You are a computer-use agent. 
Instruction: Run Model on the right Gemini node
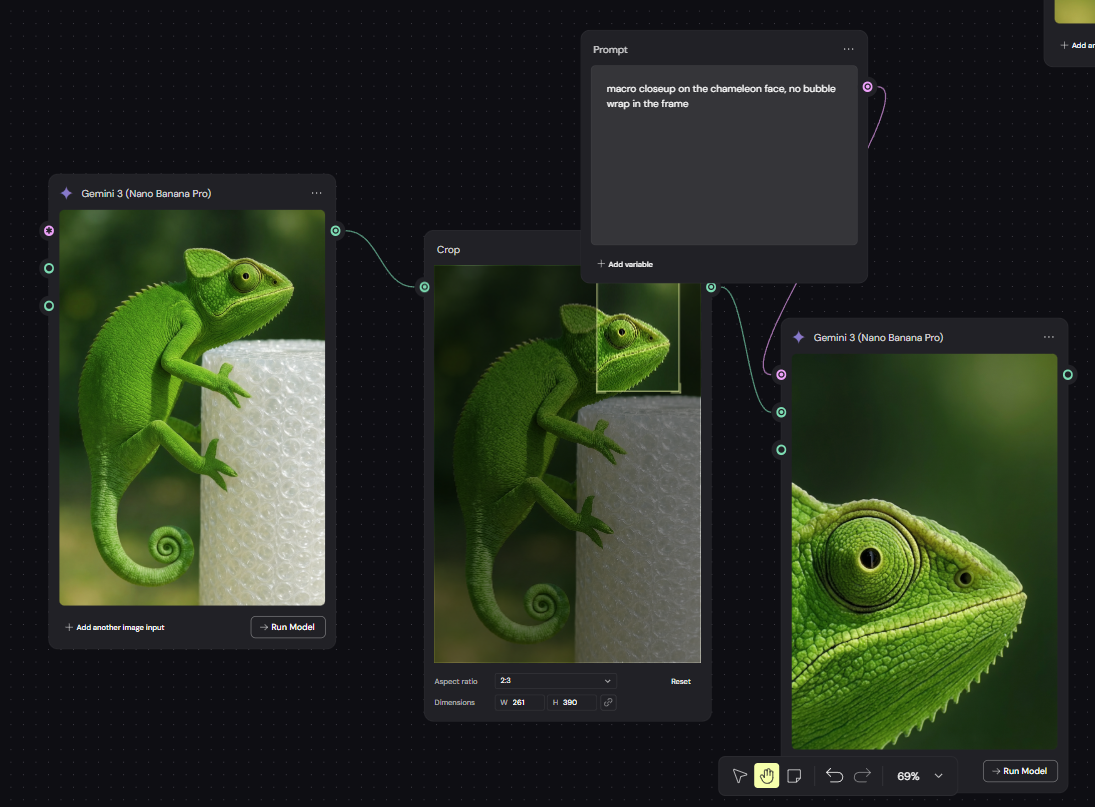(1020, 771)
